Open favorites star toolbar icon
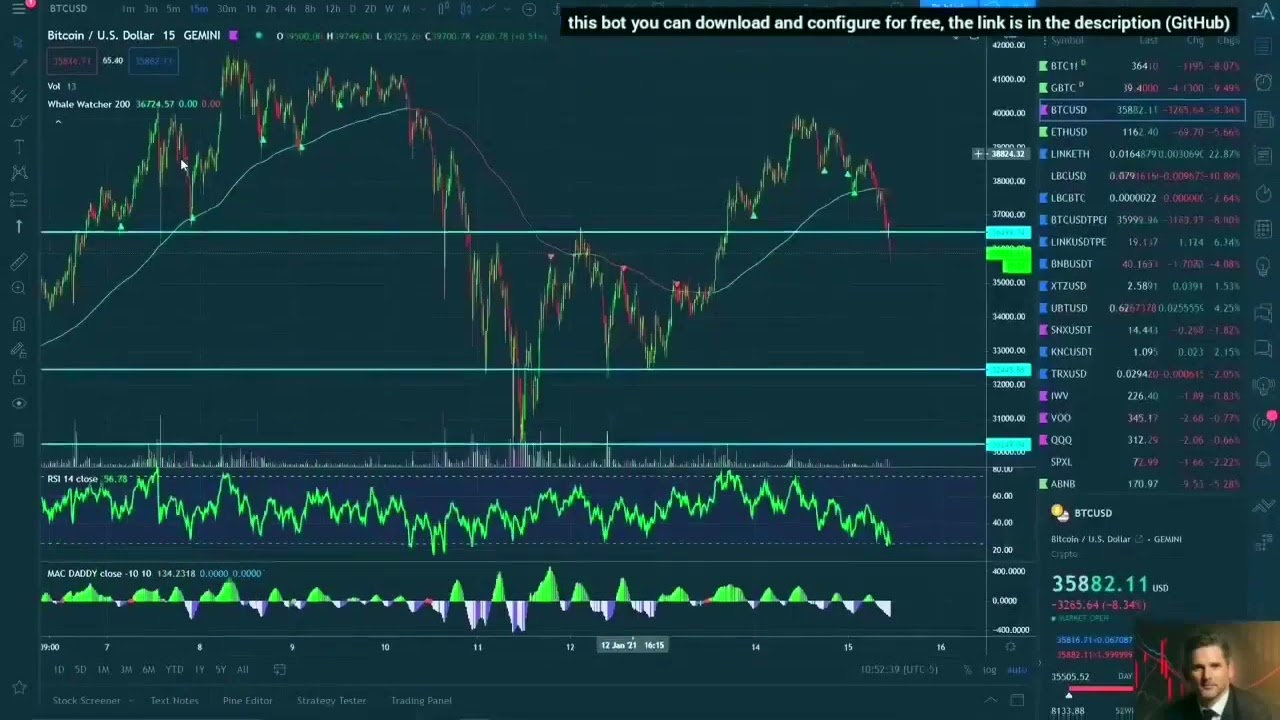This screenshot has width=1280, height=720. pyautogui.click(x=18, y=687)
